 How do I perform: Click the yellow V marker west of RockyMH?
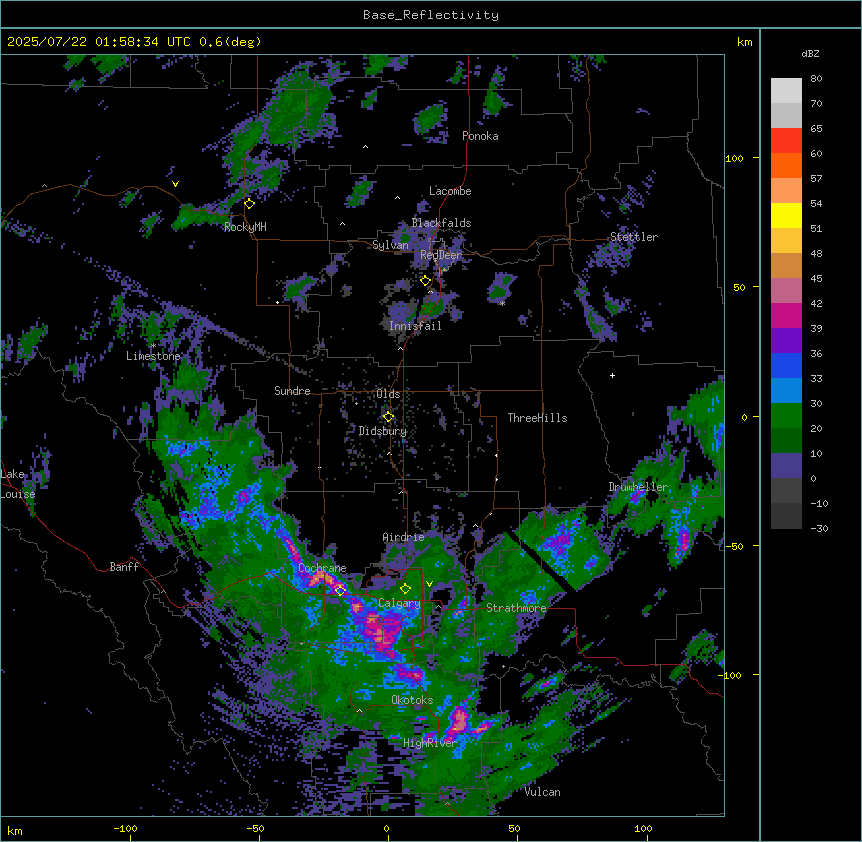pos(175,184)
